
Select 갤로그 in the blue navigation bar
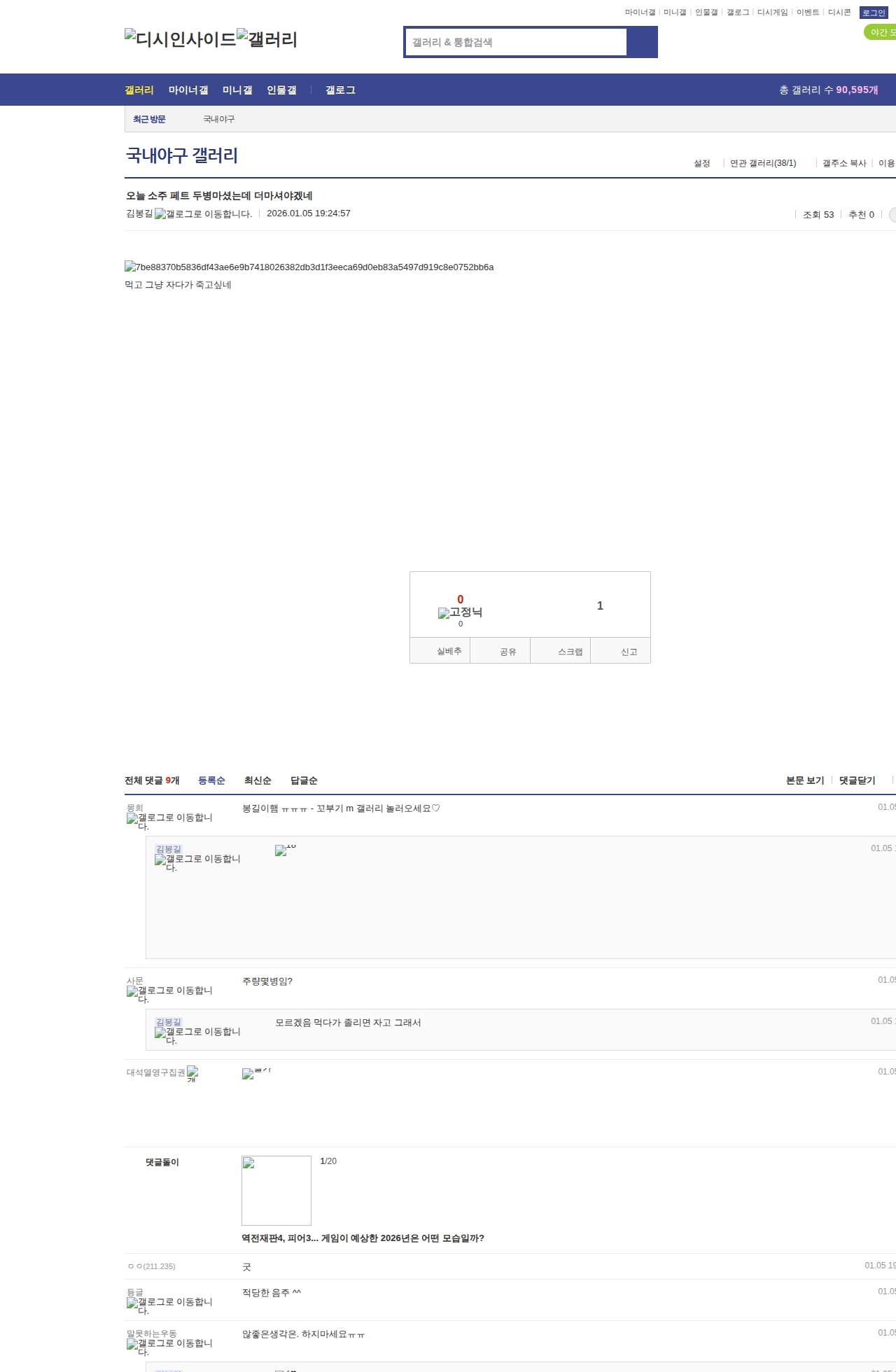340,90
